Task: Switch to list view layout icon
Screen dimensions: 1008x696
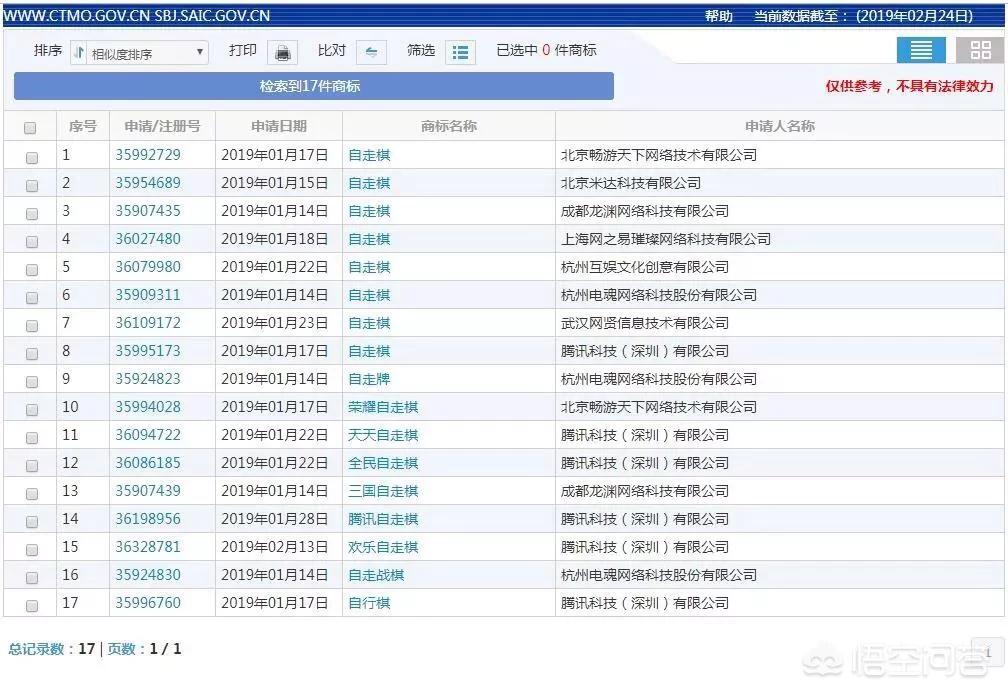Action: point(921,50)
